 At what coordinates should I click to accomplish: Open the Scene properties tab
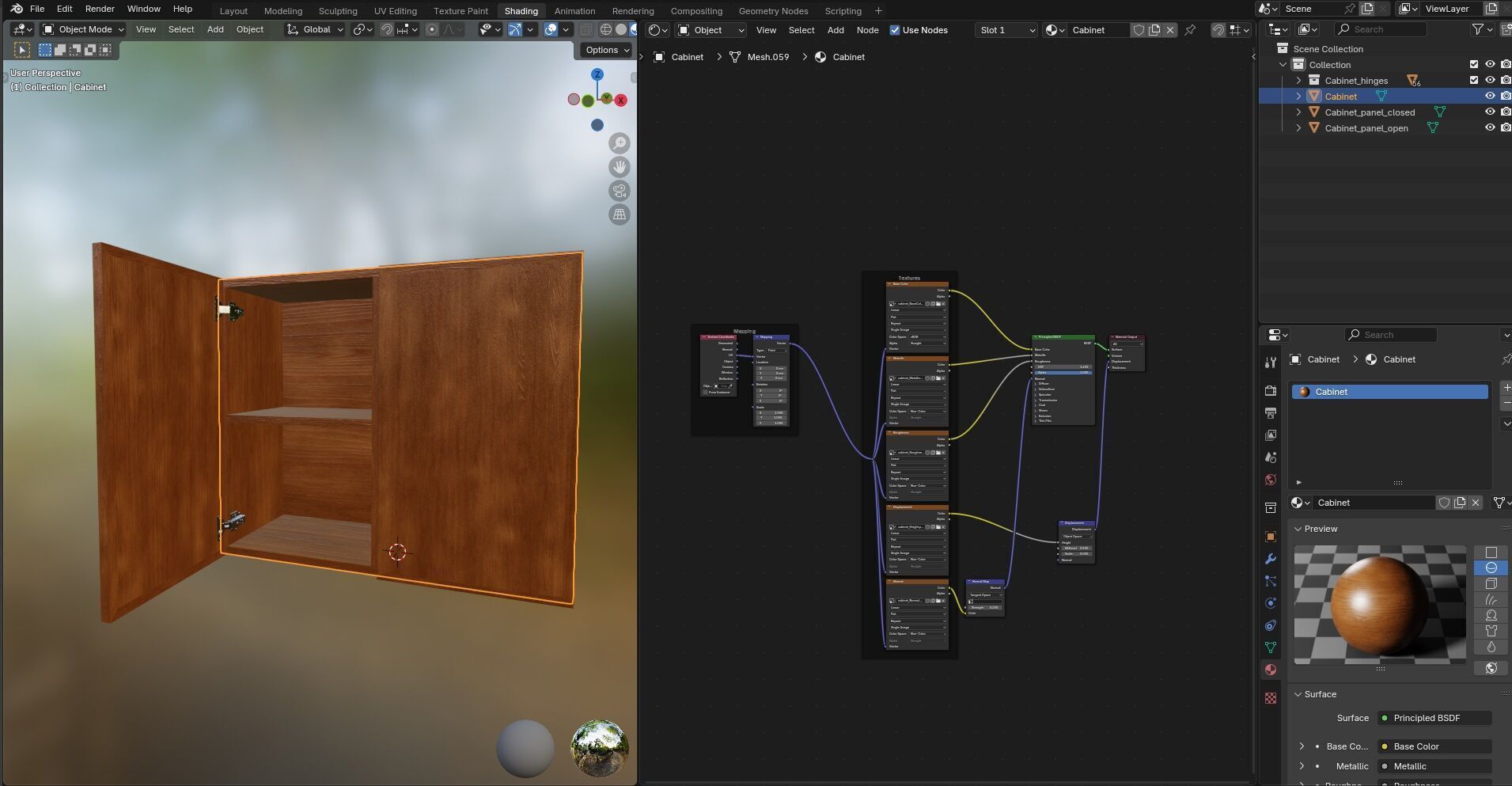(x=1271, y=457)
